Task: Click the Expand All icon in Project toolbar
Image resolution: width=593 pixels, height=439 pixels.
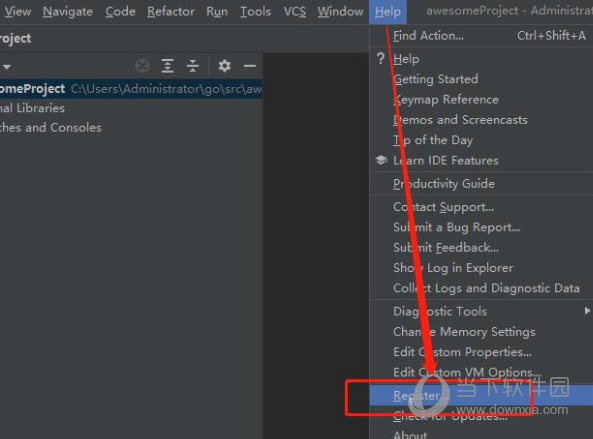Action: (x=167, y=66)
